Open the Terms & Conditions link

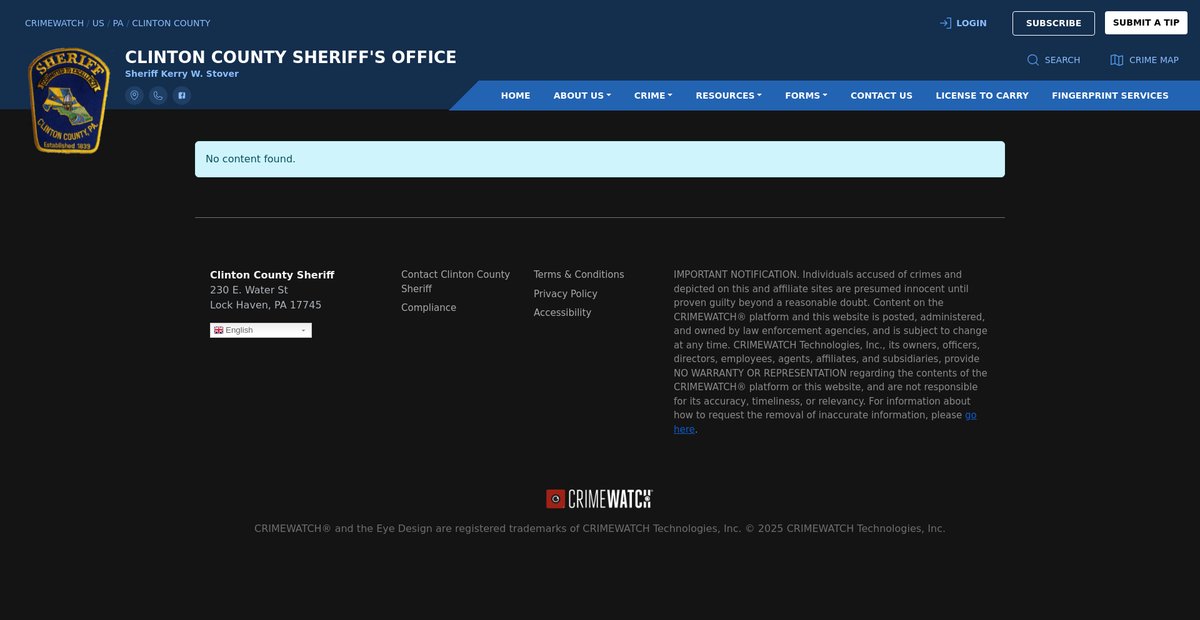578,274
